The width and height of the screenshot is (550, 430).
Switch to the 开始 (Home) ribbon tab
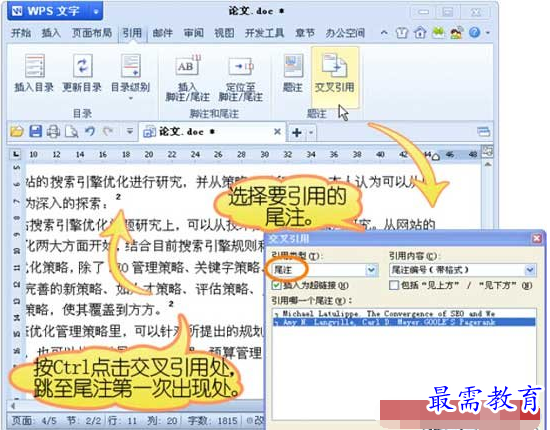click(x=21, y=33)
